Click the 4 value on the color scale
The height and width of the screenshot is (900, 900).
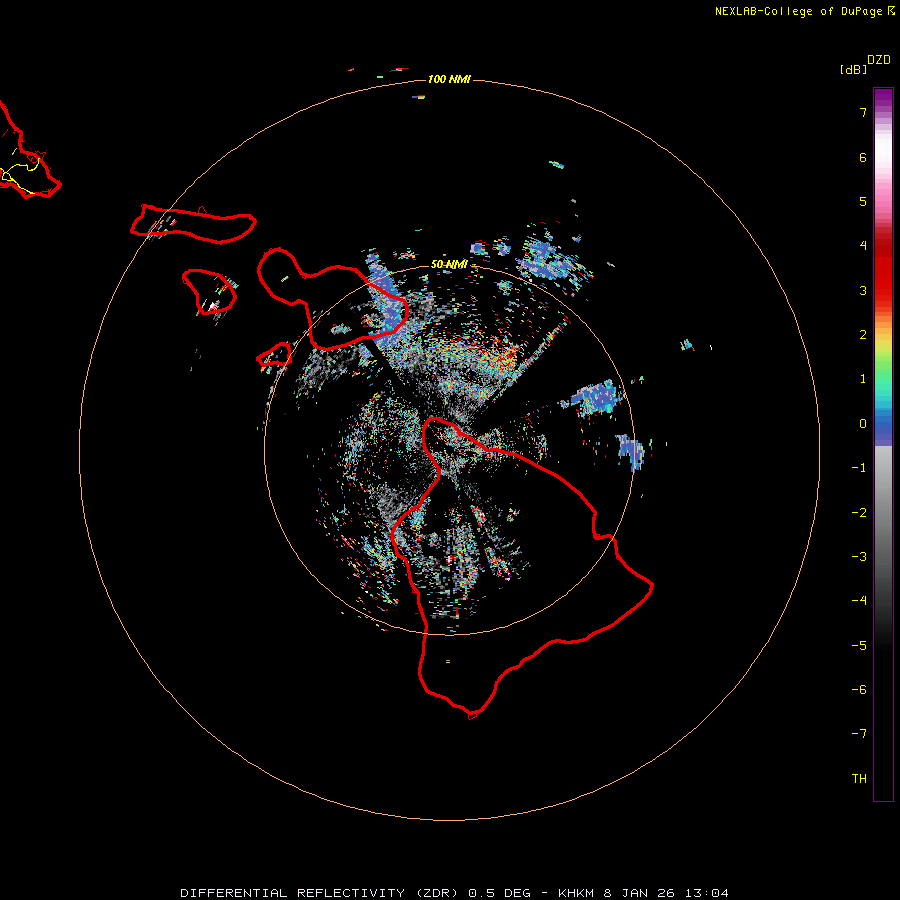pos(863,246)
